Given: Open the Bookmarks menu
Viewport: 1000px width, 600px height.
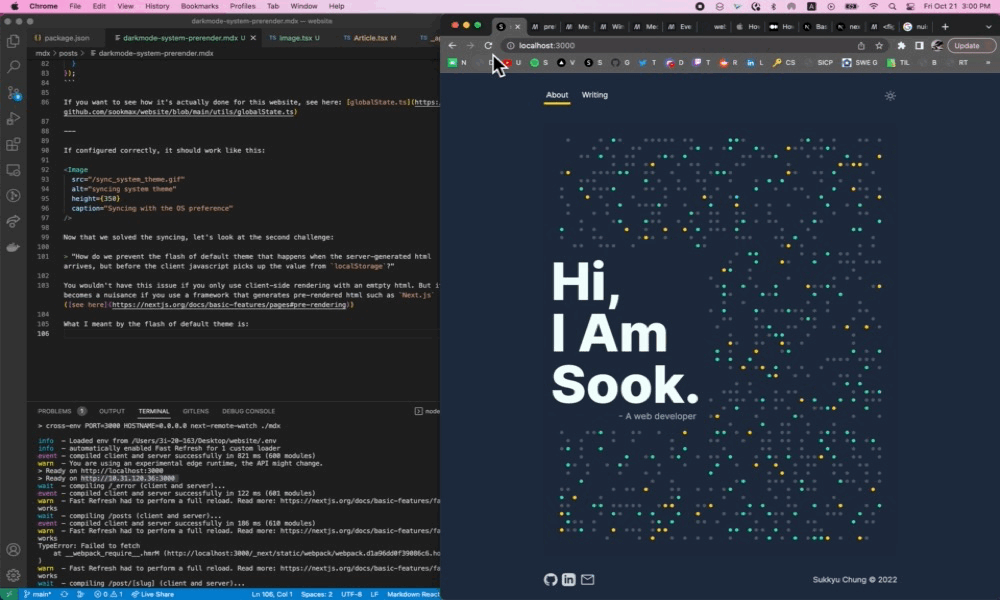Looking at the screenshot, I should [x=199, y=6].
